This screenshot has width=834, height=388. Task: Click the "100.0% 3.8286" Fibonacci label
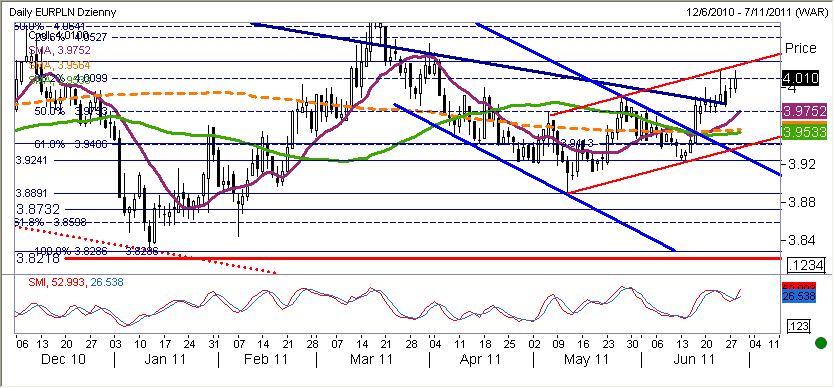[71, 250]
